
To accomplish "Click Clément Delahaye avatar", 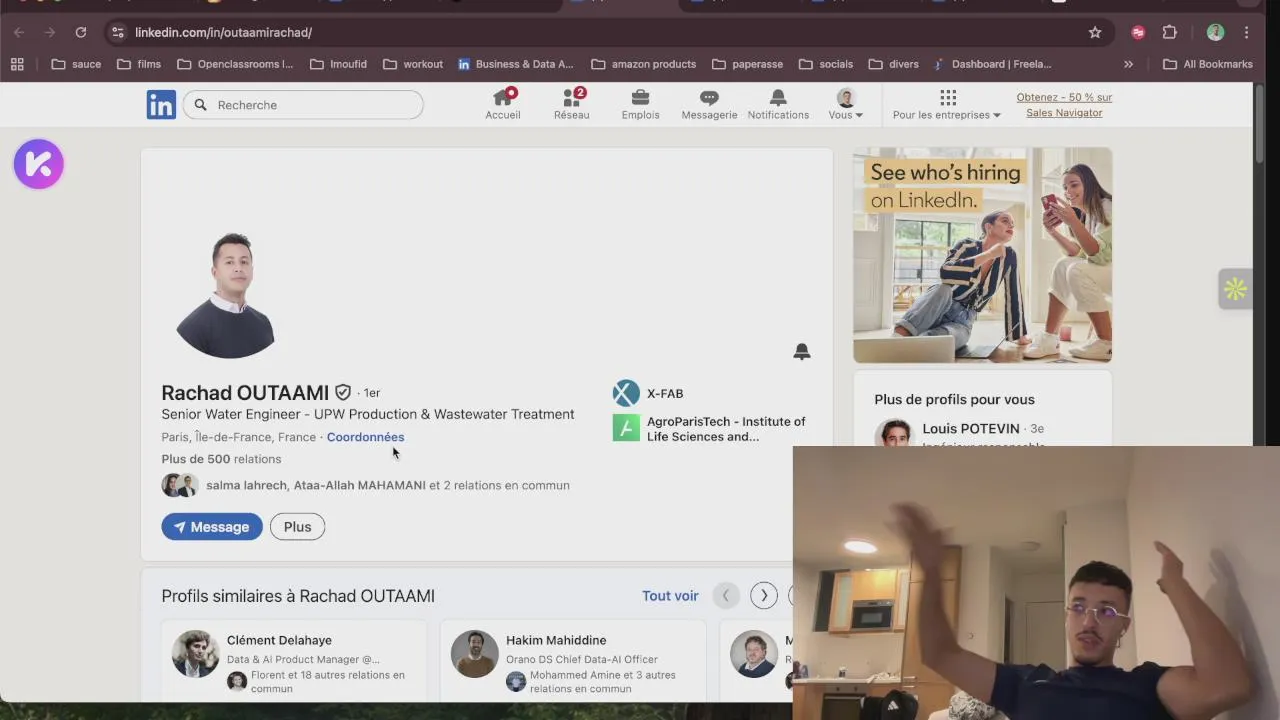I will coord(195,653).
